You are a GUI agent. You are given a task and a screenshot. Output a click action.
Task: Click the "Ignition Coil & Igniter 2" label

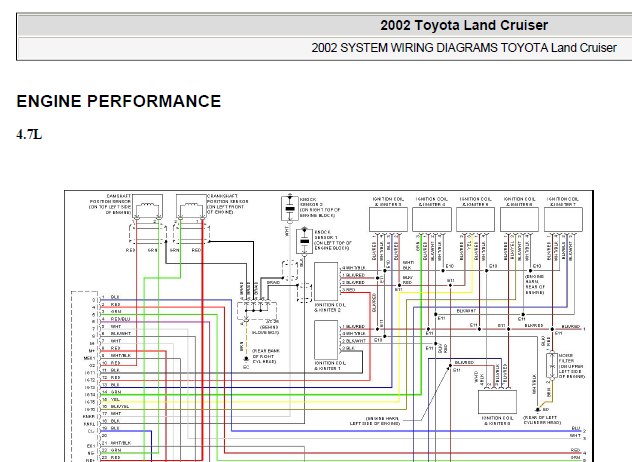(330, 307)
